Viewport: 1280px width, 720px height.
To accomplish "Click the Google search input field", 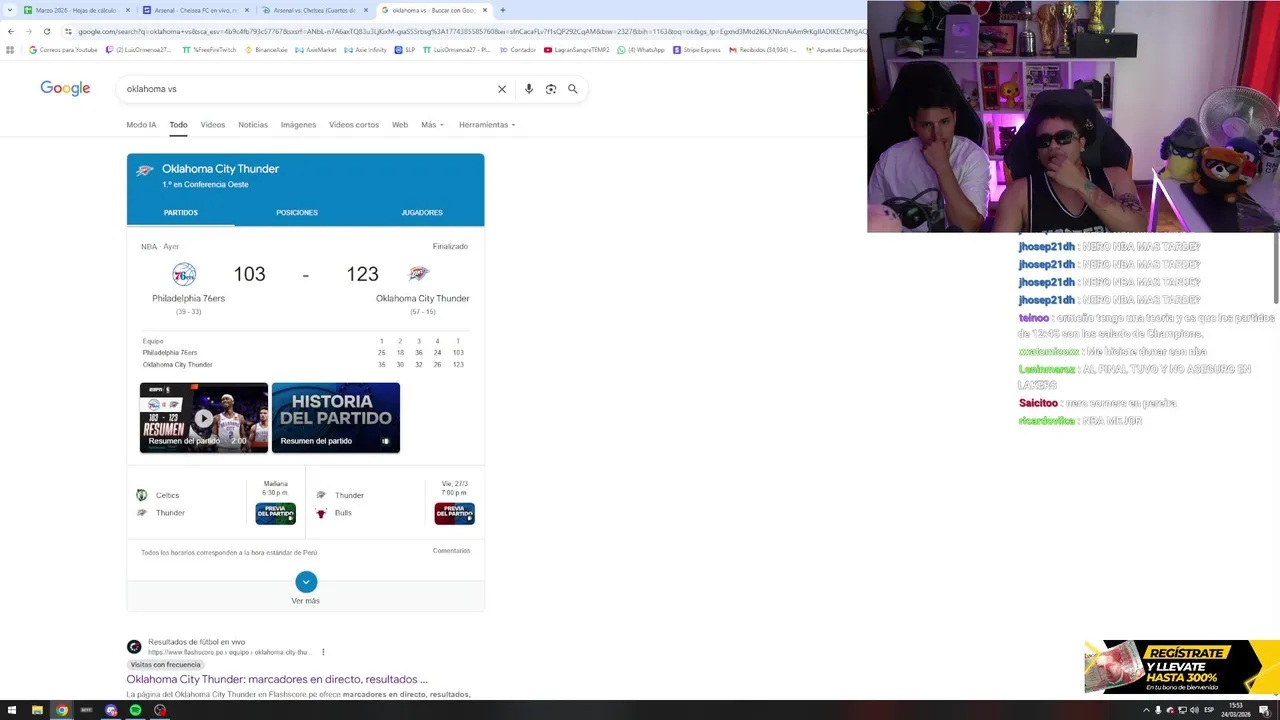I will [305, 89].
